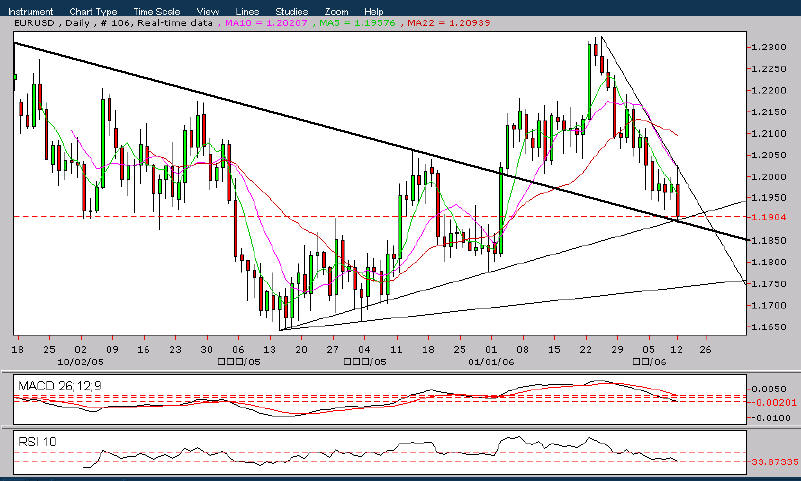Click the RSI 10 panel label
Image resolution: width=801 pixels, height=481 pixels.
point(37,441)
